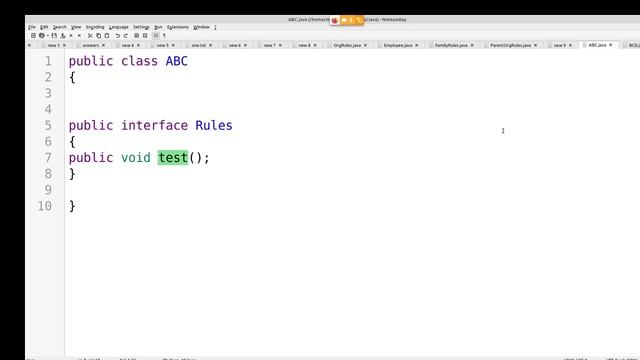The width and height of the screenshot is (640, 360).
Task: Click the Redo arrow icon
Action: click(126, 36)
